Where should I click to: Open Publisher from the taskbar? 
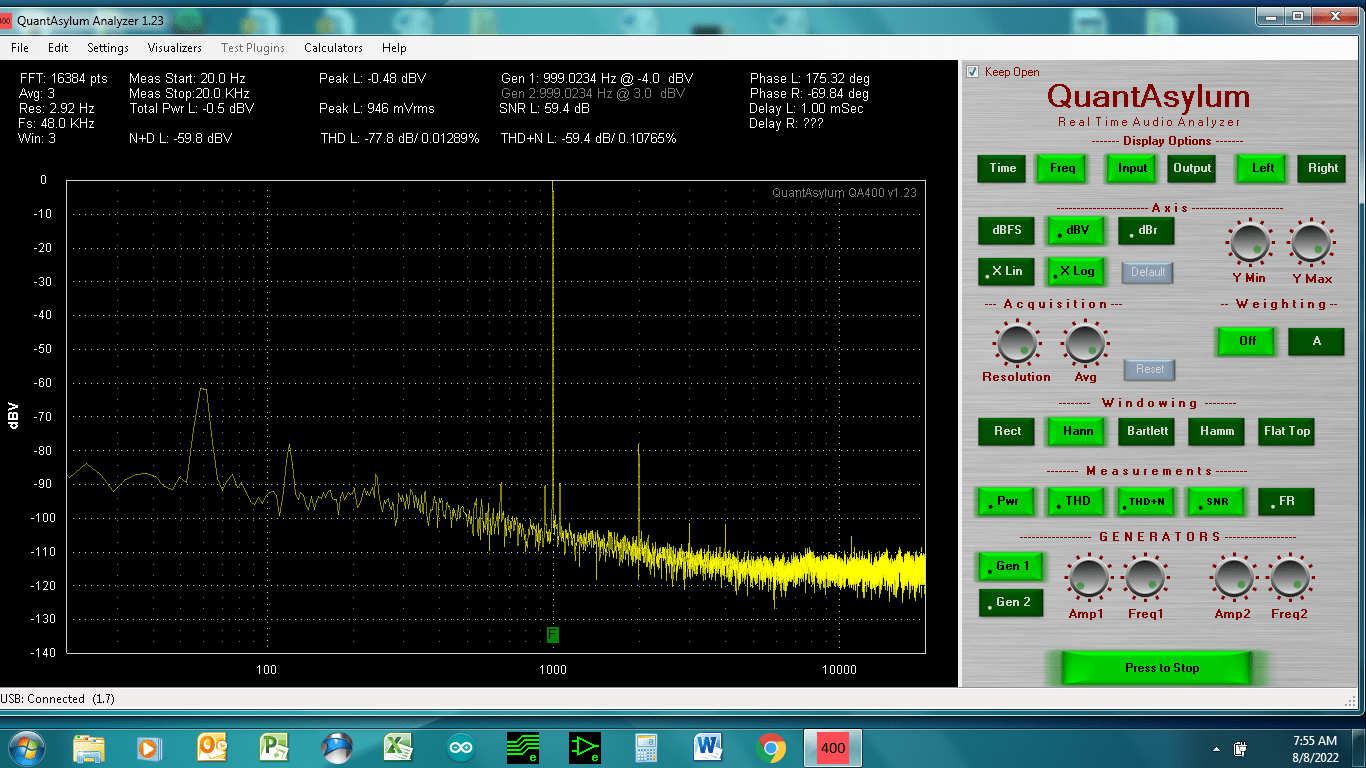point(274,747)
